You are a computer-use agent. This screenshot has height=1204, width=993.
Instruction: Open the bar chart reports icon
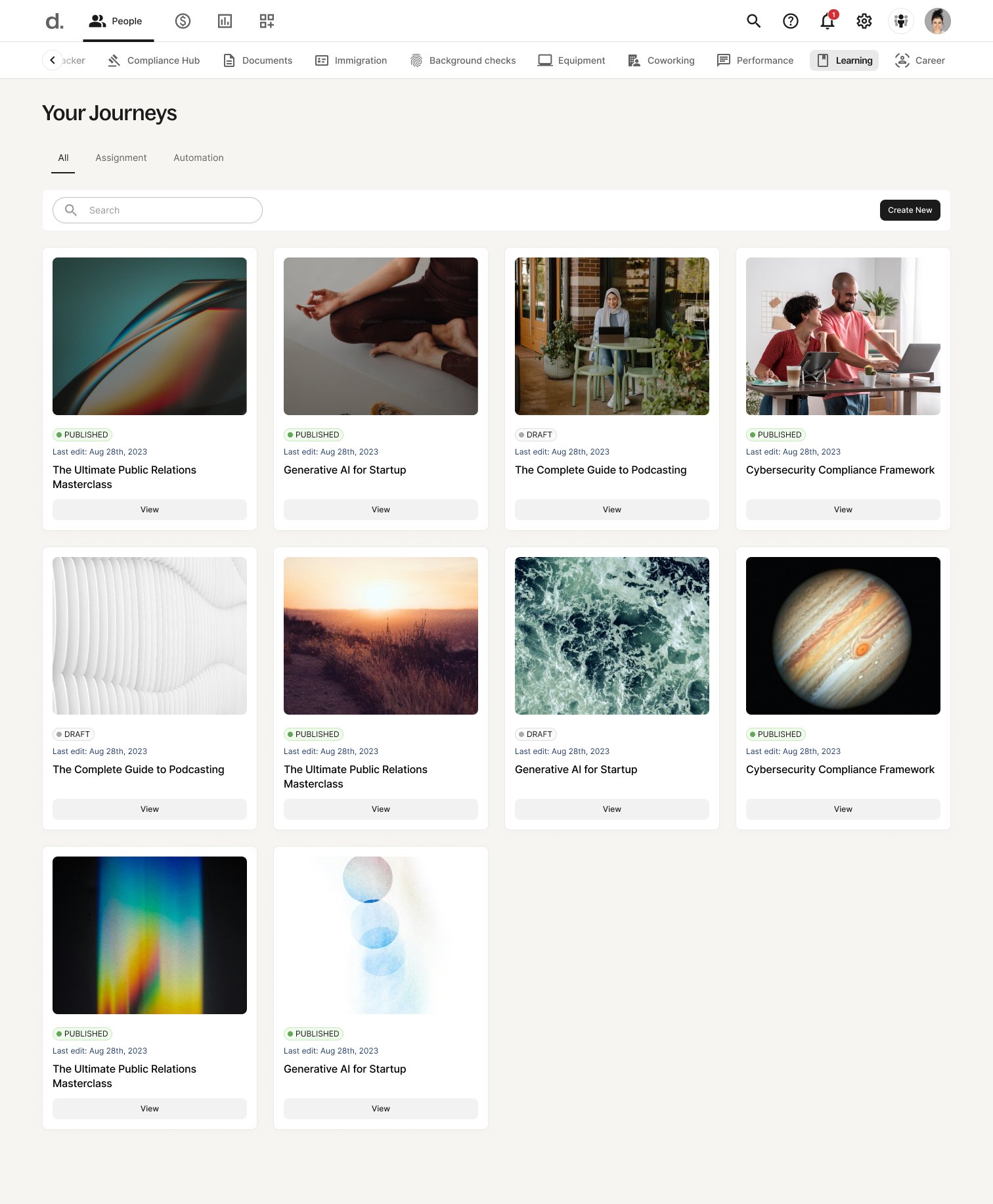pyautogui.click(x=225, y=21)
